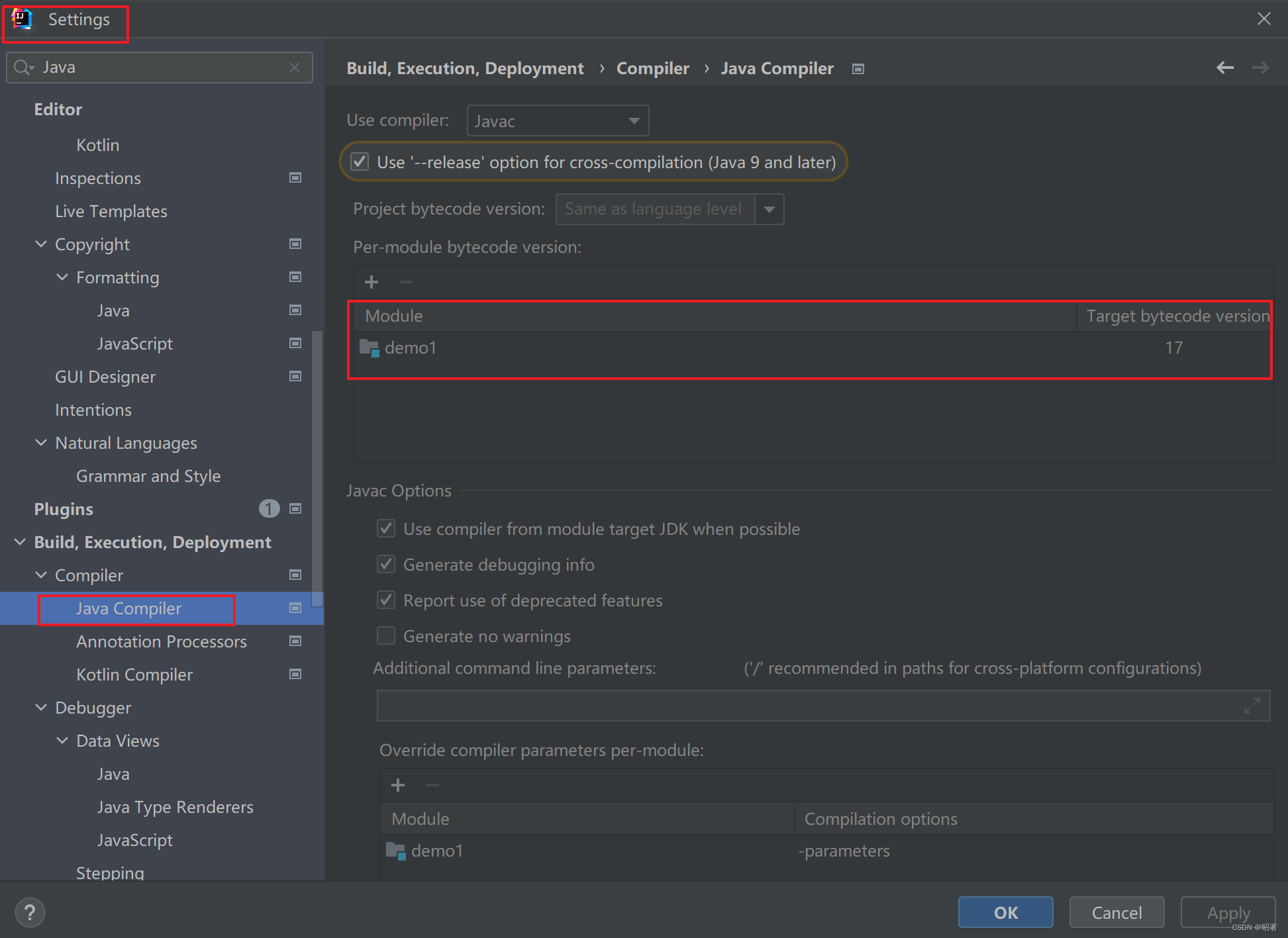Click the help question mark icon
The image size is (1288, 938).
coord(30,913)
